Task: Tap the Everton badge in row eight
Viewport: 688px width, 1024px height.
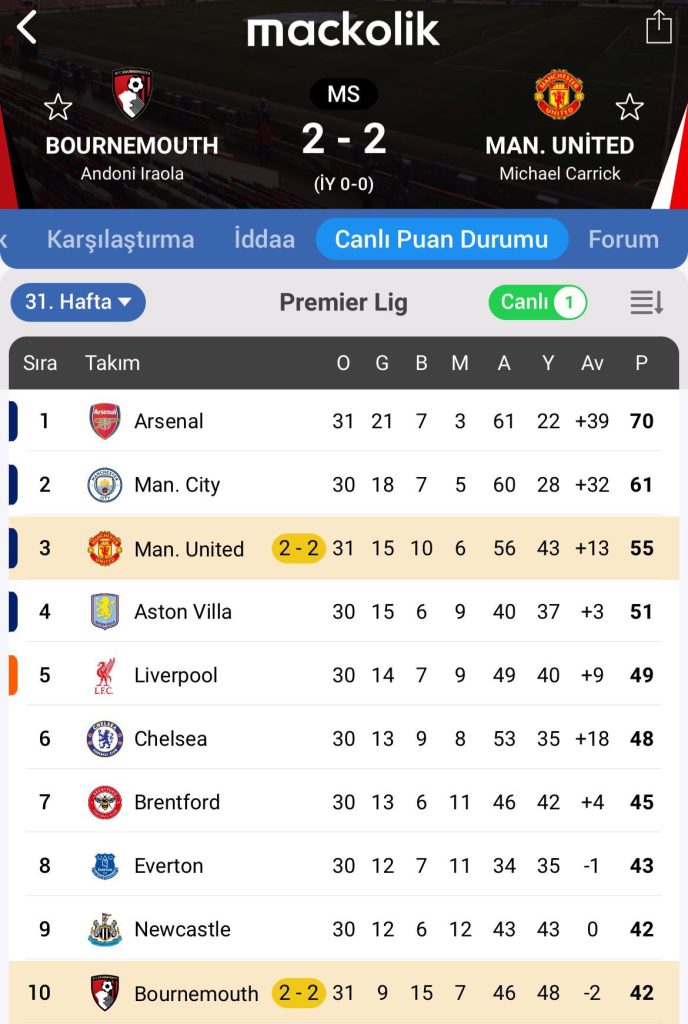Action: pyautogui.click(x=104, y=866)
